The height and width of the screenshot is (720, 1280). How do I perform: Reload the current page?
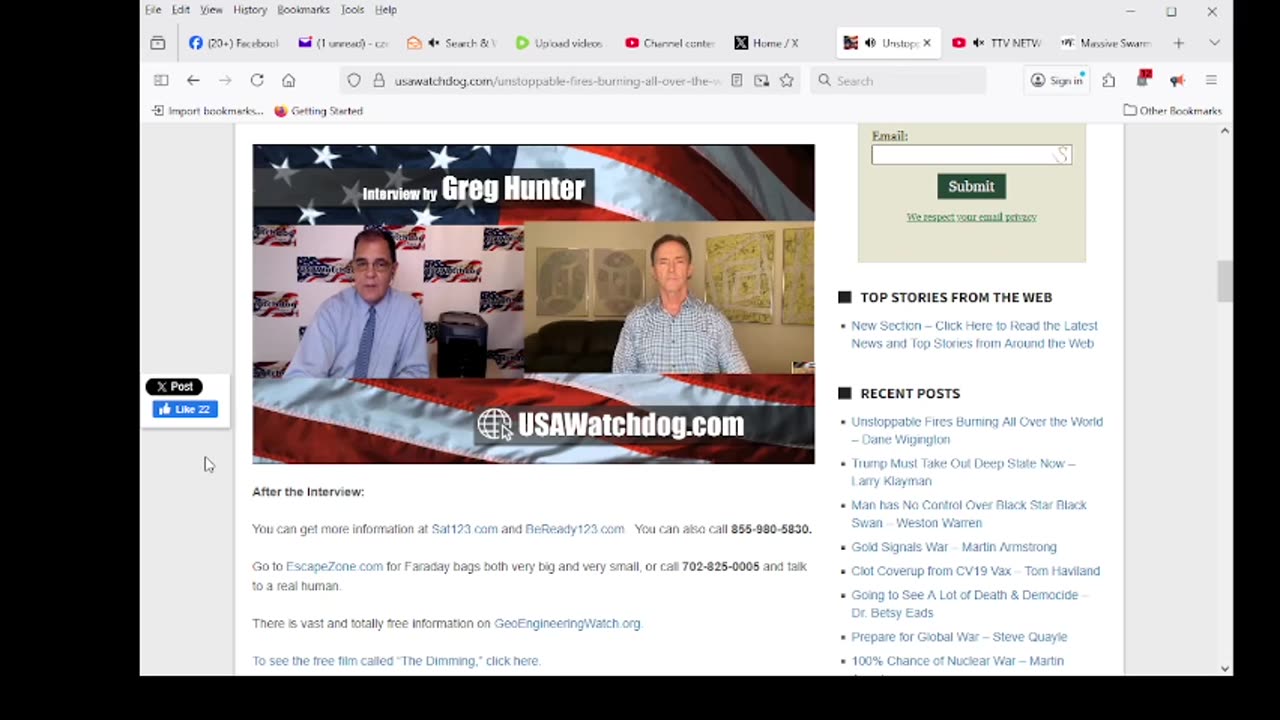click(257, 80)
